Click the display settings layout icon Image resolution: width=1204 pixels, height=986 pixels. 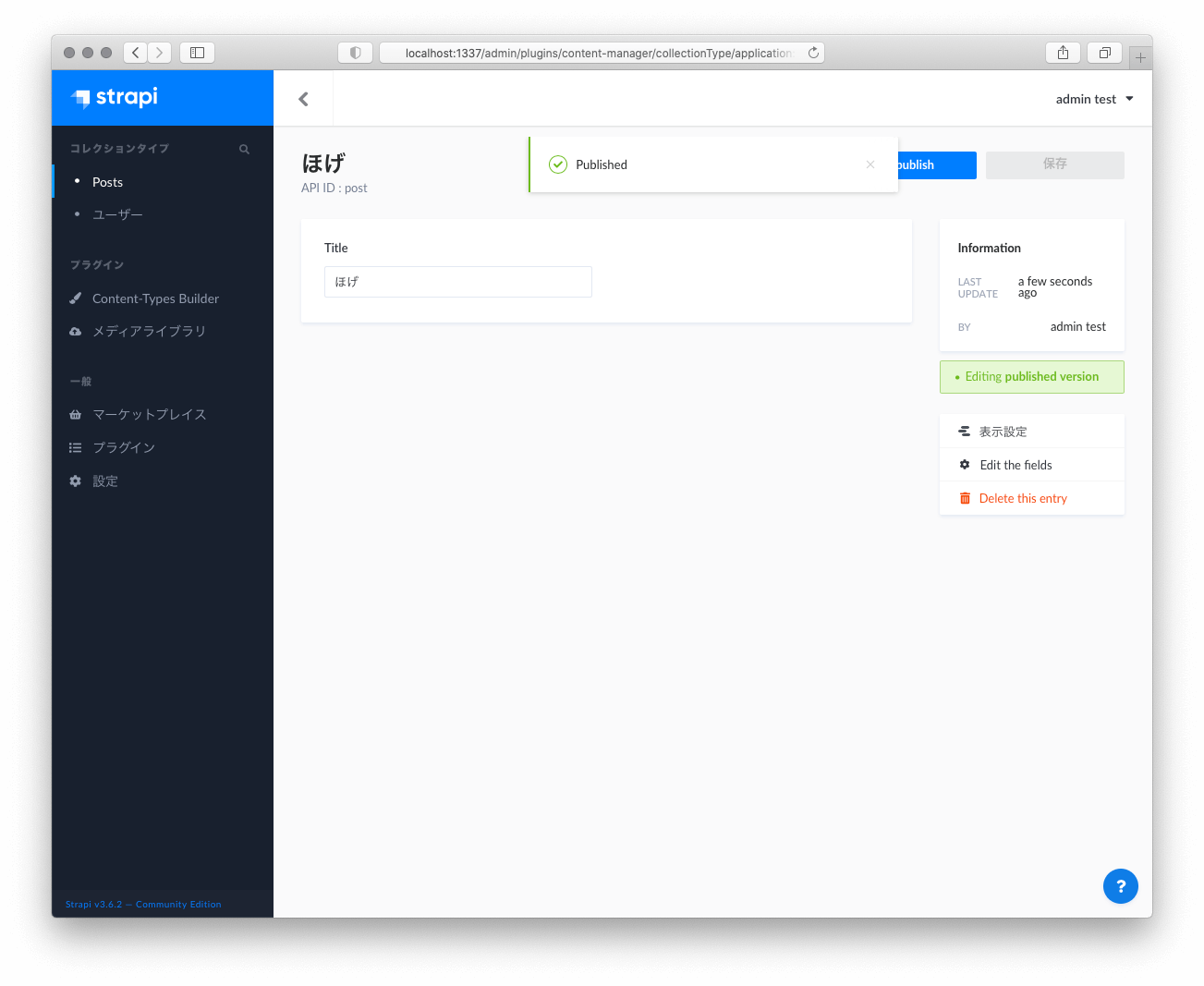[x=965, y=432]
